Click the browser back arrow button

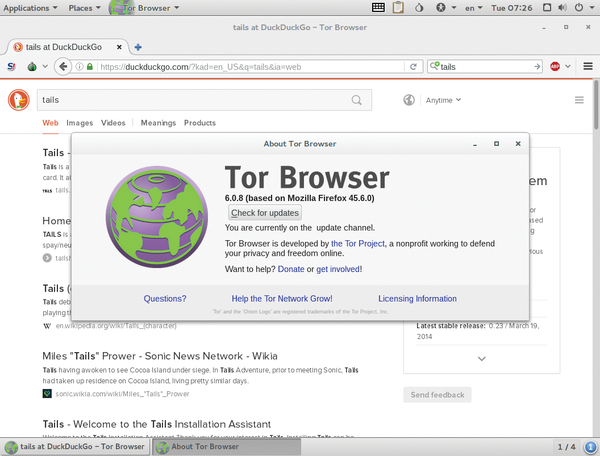[x=63, y=67]
